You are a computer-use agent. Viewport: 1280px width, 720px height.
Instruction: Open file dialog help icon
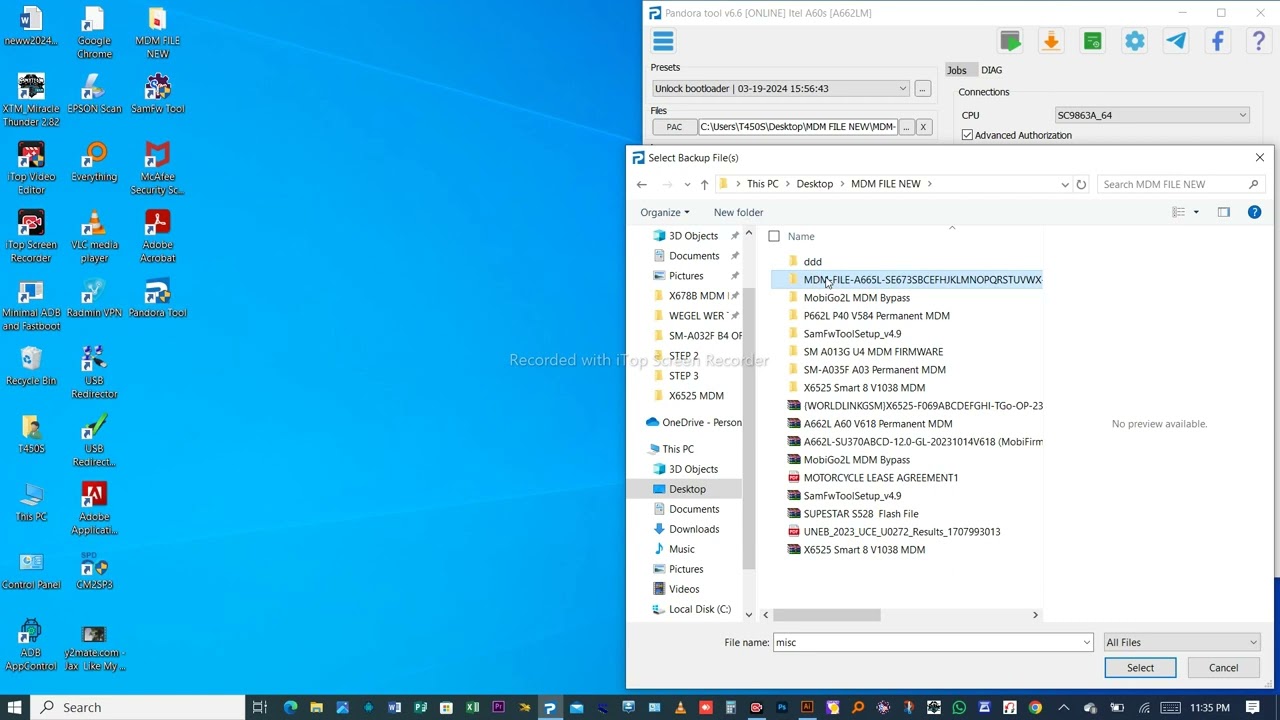point(1254,212)
